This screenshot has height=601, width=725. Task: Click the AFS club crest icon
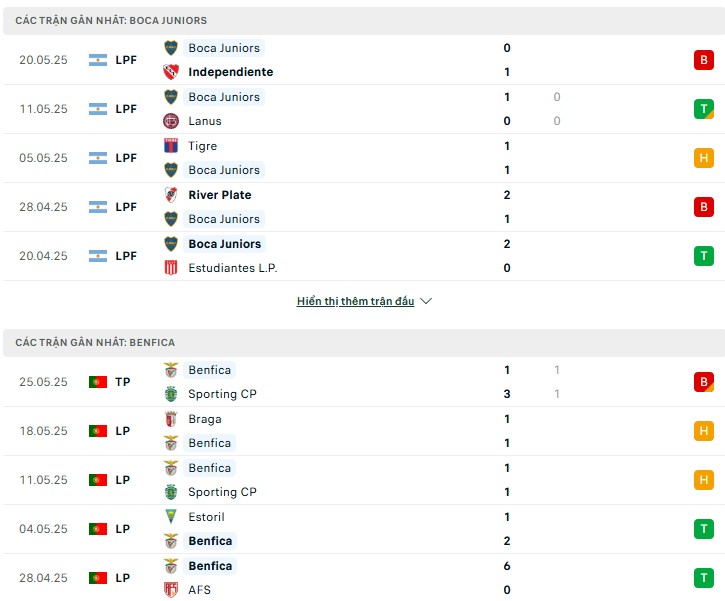(171, 589)
